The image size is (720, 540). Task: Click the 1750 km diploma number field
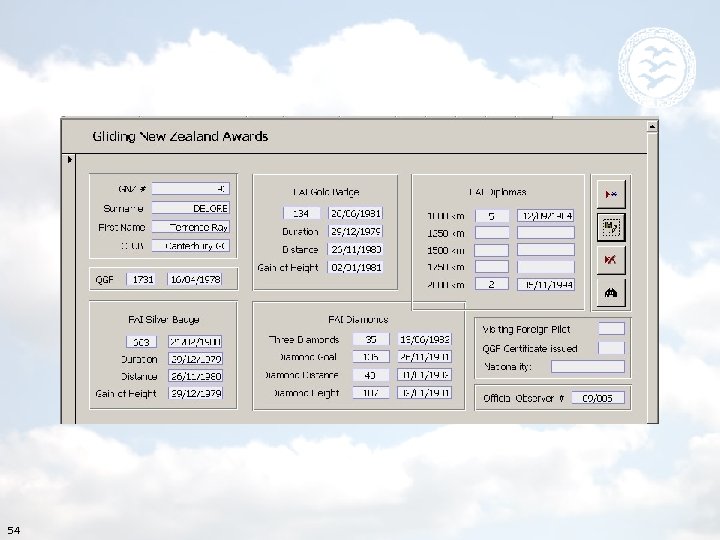pos(492,267)
